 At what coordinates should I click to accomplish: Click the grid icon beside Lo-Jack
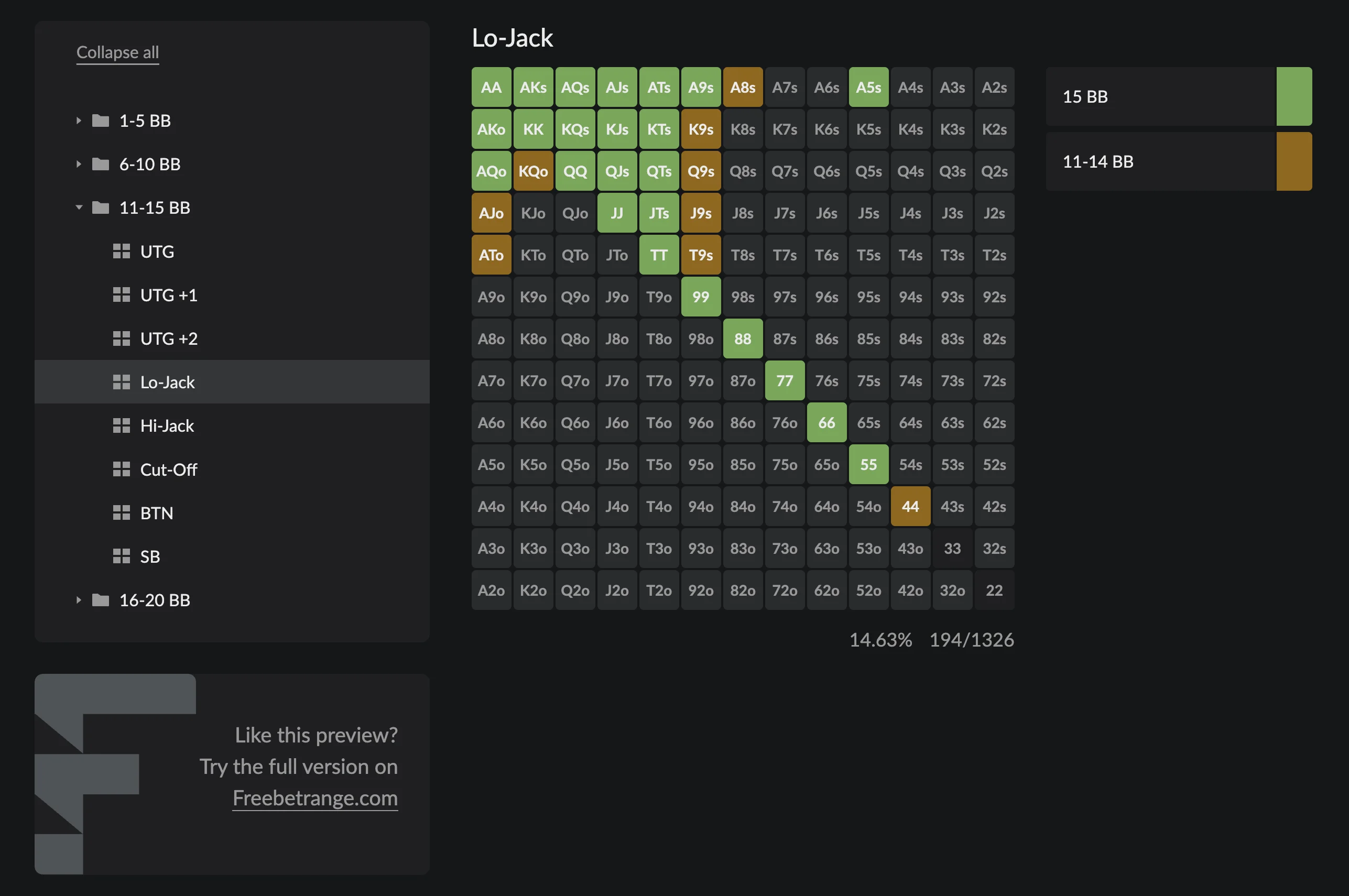pos(121,381)
